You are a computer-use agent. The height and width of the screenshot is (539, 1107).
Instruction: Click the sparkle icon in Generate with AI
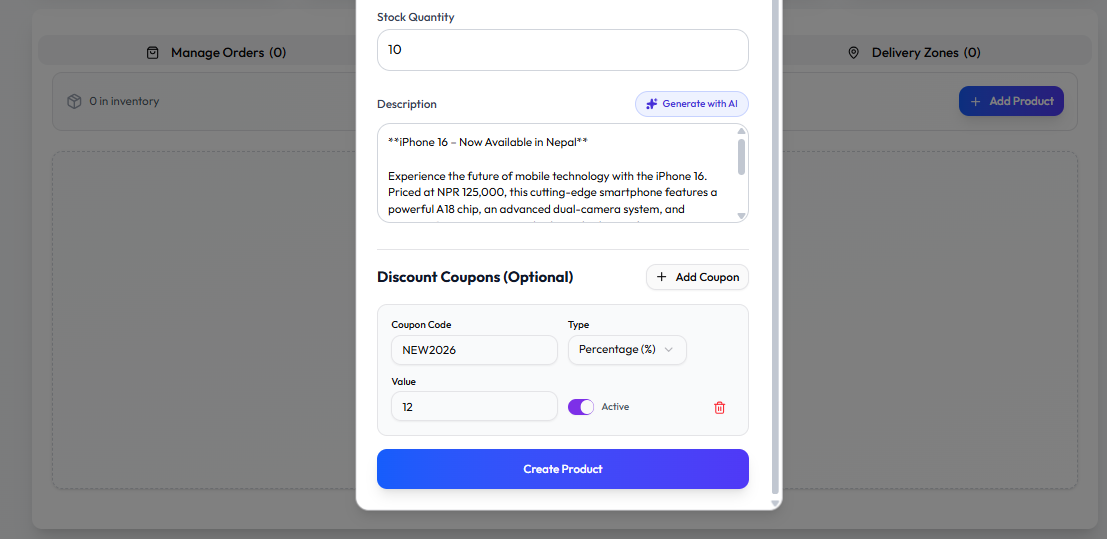[651, 104]
